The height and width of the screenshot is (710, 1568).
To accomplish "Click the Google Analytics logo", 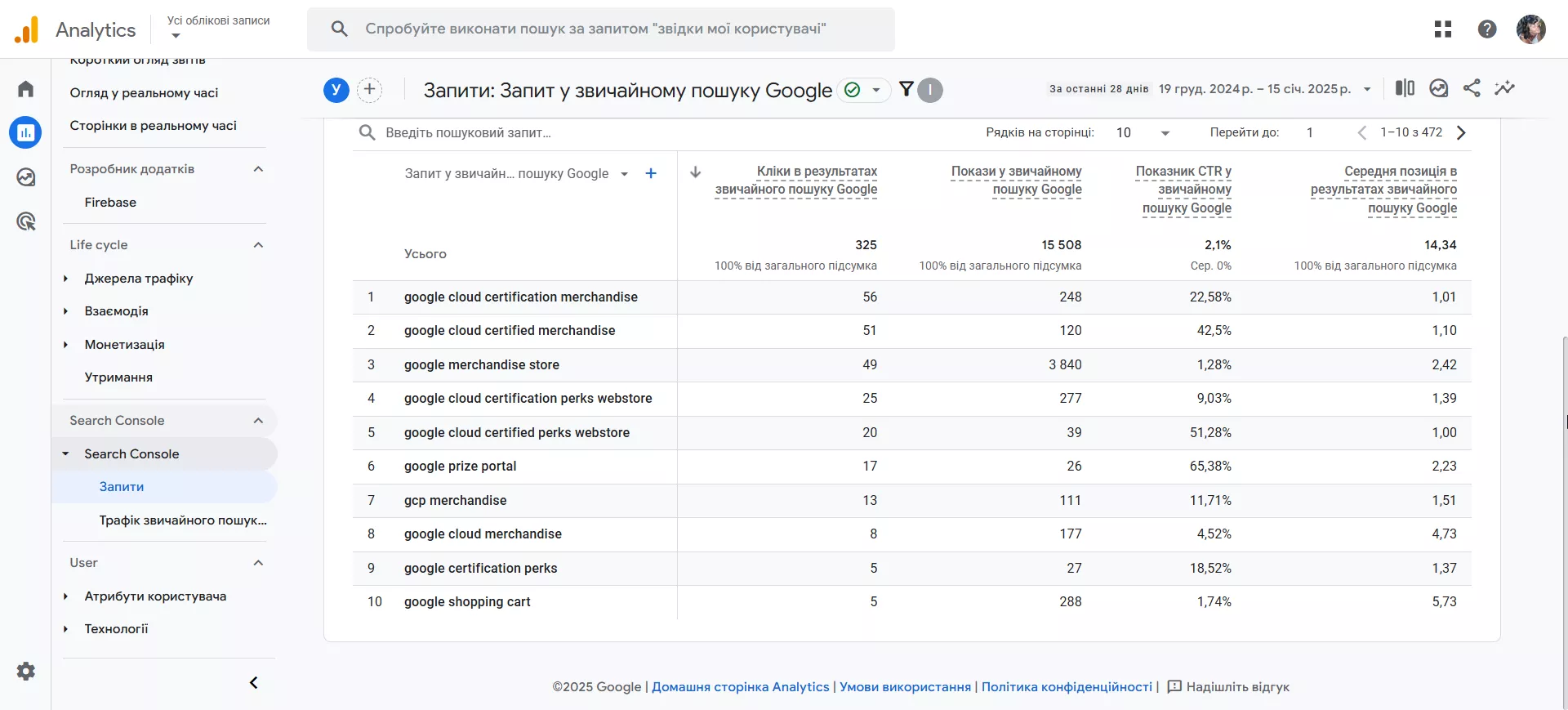I will pos(26,29).
